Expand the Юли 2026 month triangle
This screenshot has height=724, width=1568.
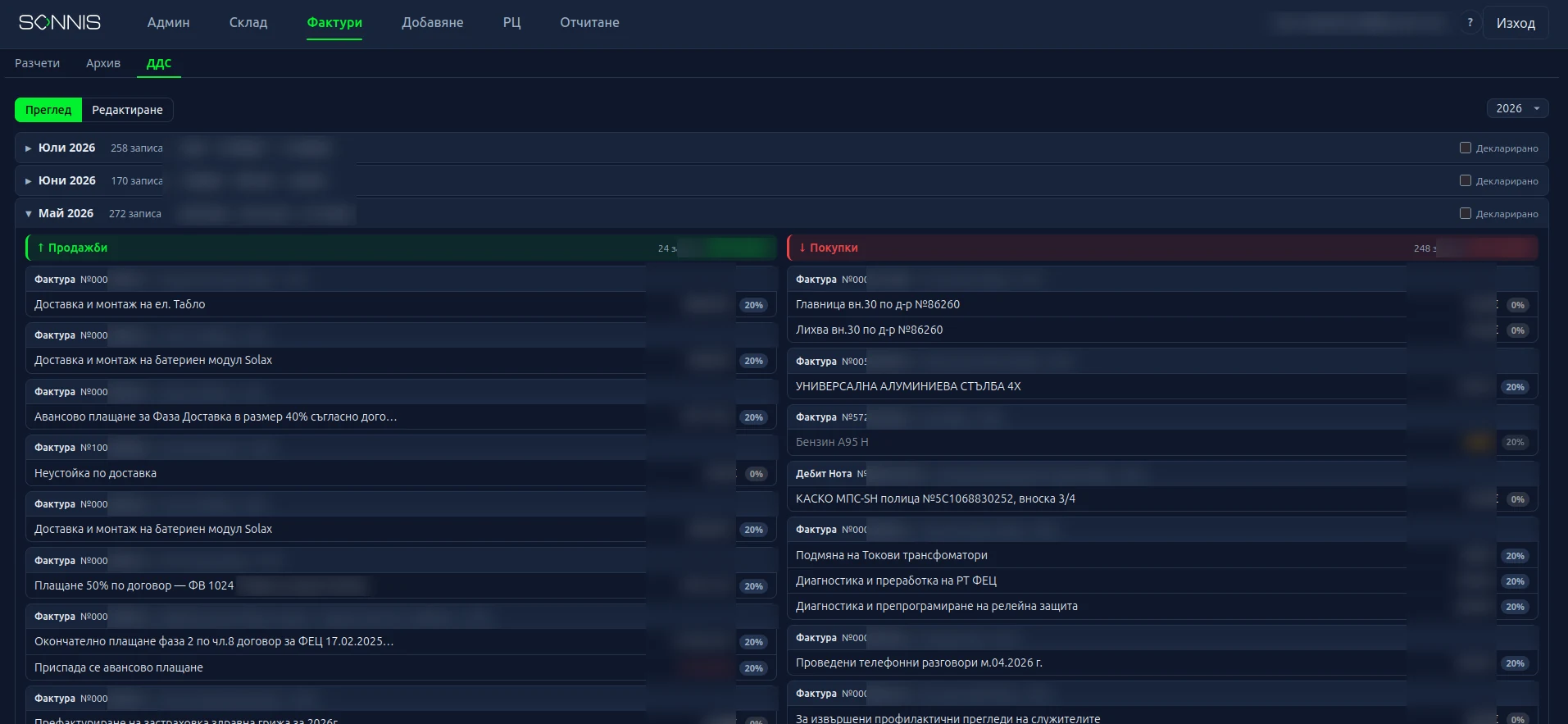point(28,148)
